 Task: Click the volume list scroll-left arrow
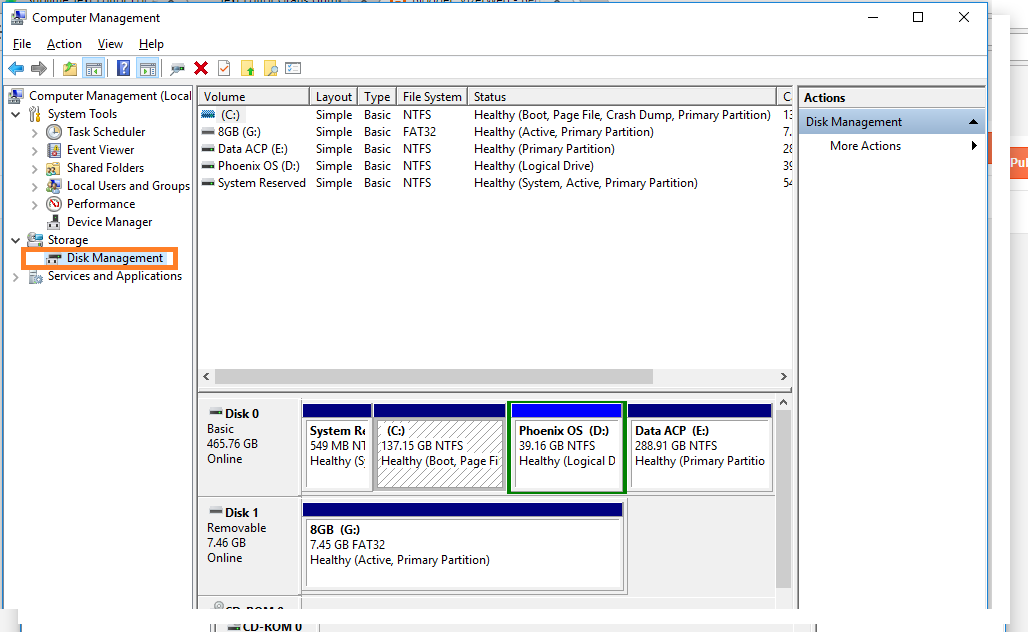207,376
